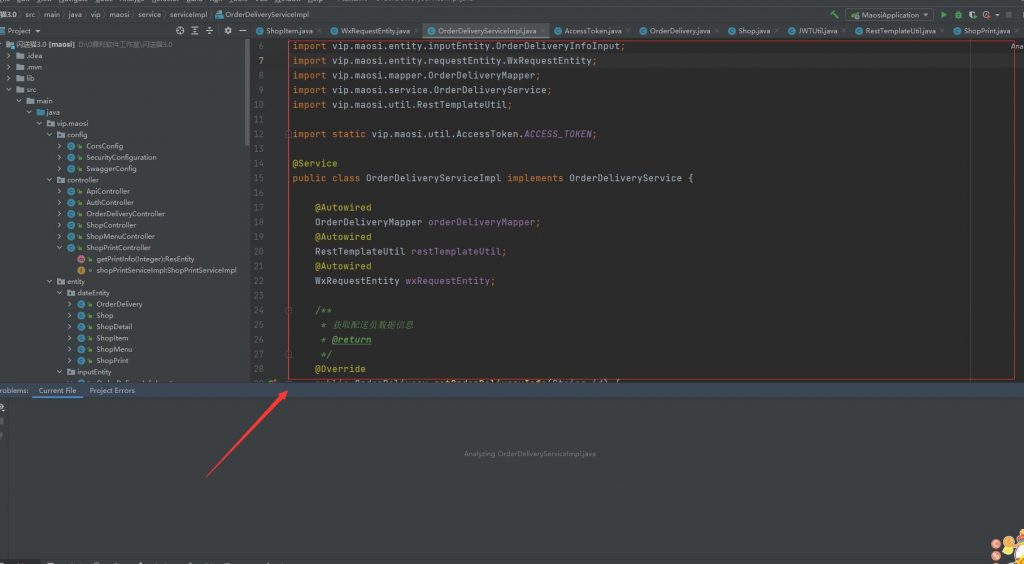Close the OrderDeliveryServiceImpl.java tab

(543, 31)
